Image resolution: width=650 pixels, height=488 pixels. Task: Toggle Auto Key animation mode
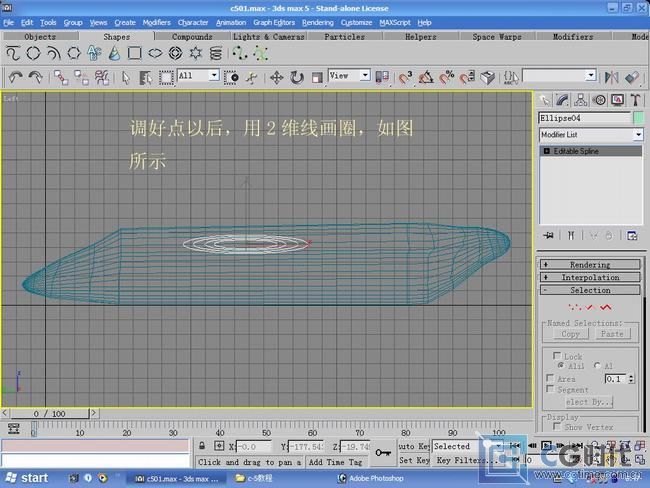[414, 446]
